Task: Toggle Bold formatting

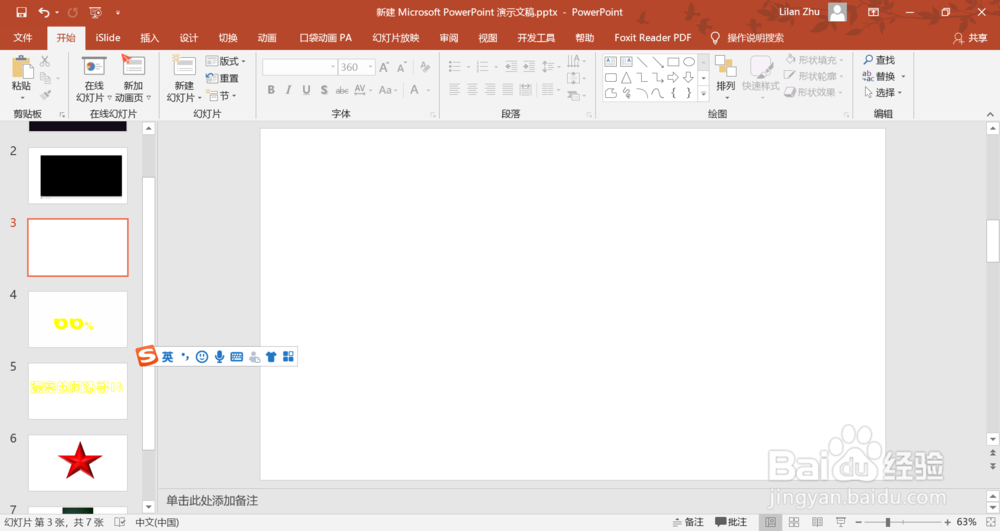Action: point(271,90)
